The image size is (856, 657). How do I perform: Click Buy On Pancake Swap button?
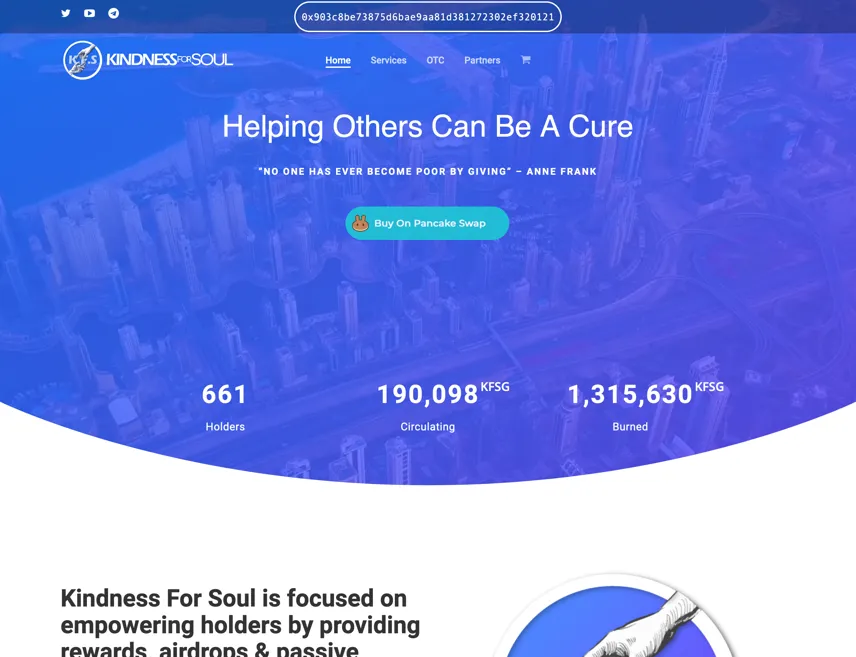427,223
